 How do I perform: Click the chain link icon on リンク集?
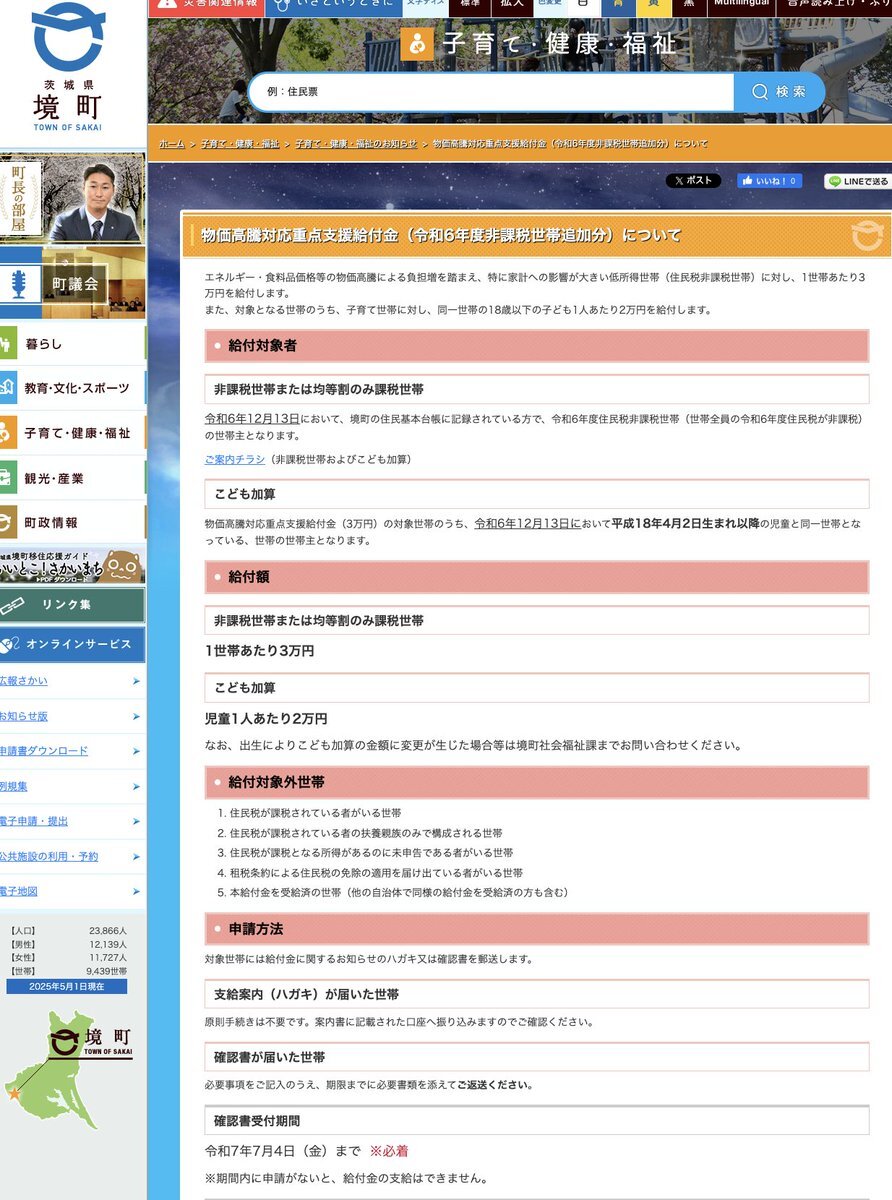pyautogui.click(x=12, y=605)
